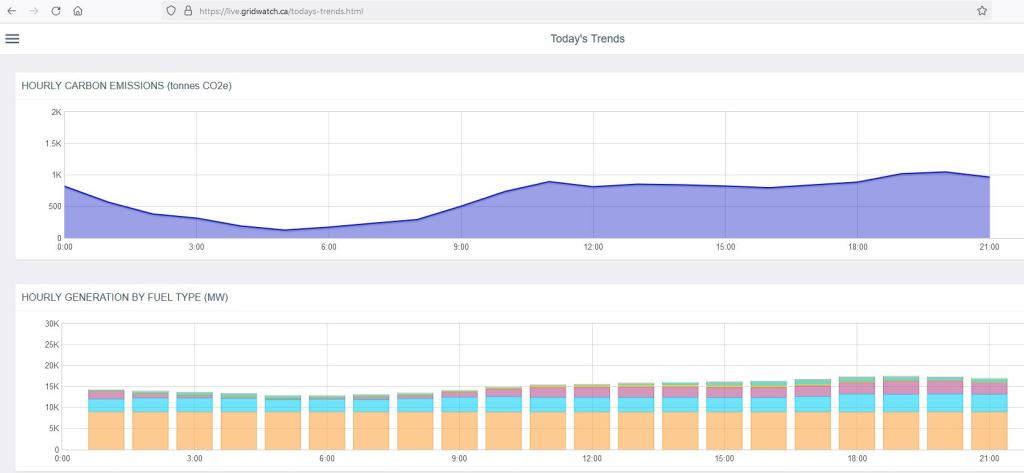Open the hamburger menu
The height and width of the screenshot is (473, 1024).
tap(12, 39)
